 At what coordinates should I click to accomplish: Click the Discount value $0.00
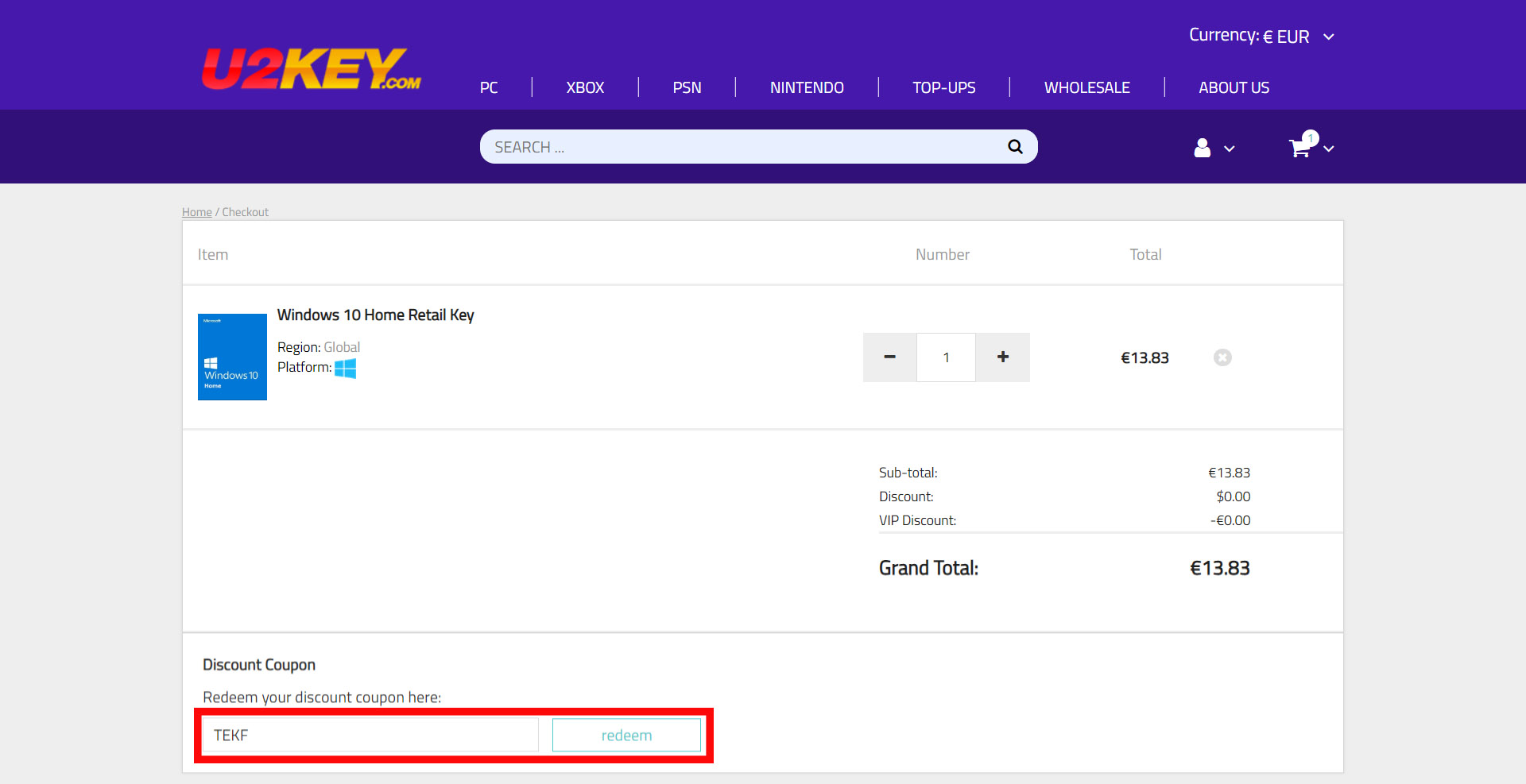tap(1234, 496)
